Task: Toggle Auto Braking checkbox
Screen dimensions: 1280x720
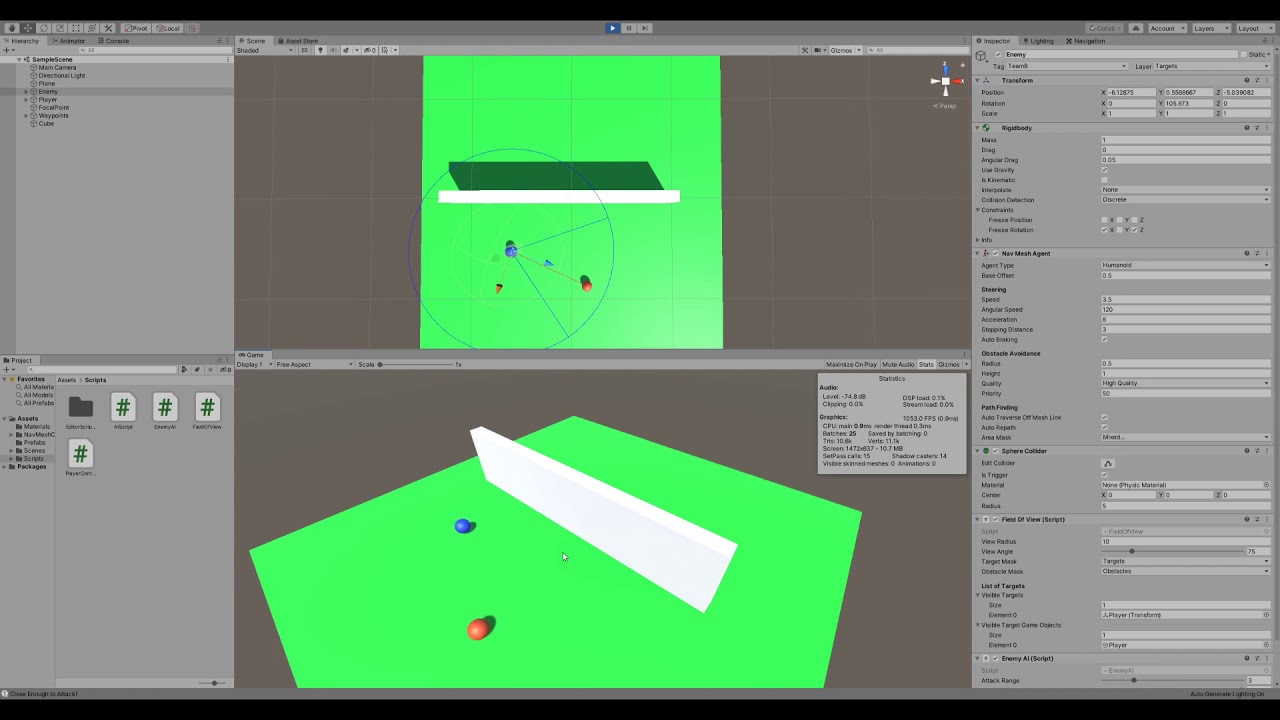Action: [1104, 339]
